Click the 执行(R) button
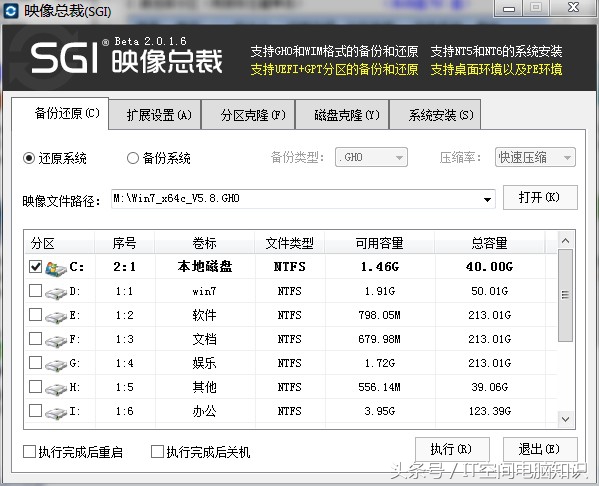 pyautogui.click(x=452, y=449)
